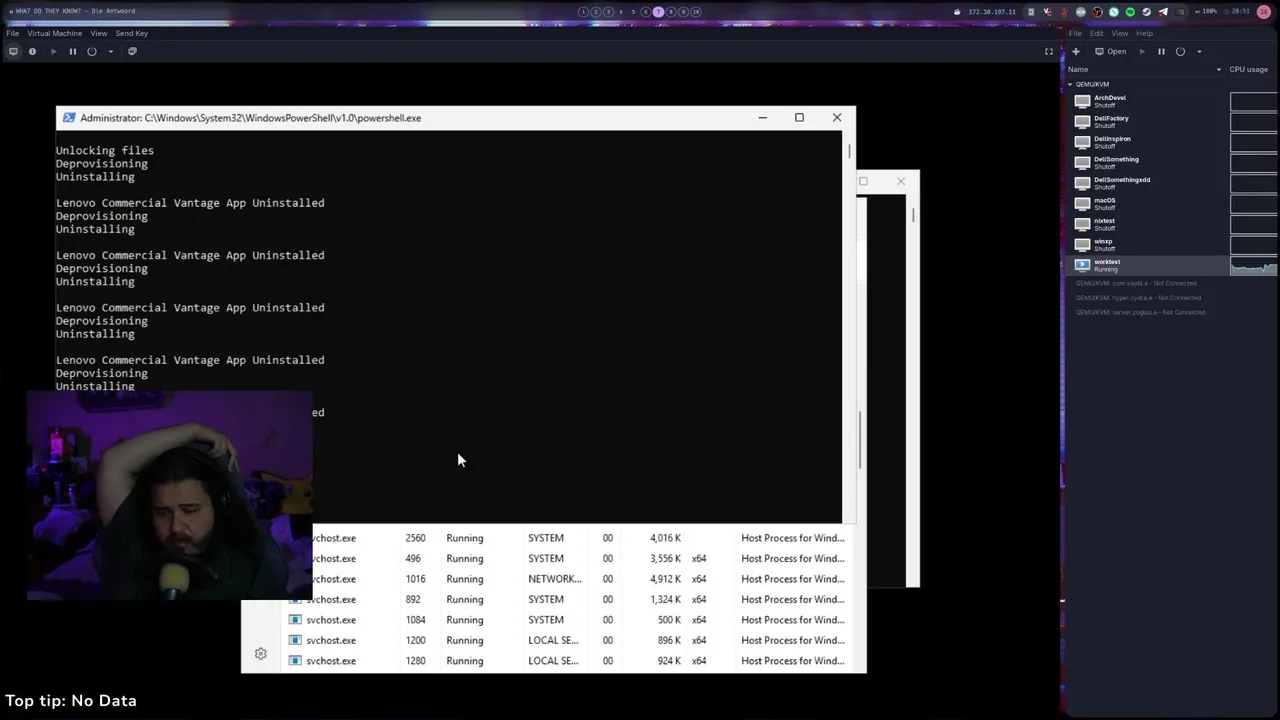Open the Edit menu in Virtual Machine Manager
The width and height of the screenshot is (1280, 720).
[1097, 33]
